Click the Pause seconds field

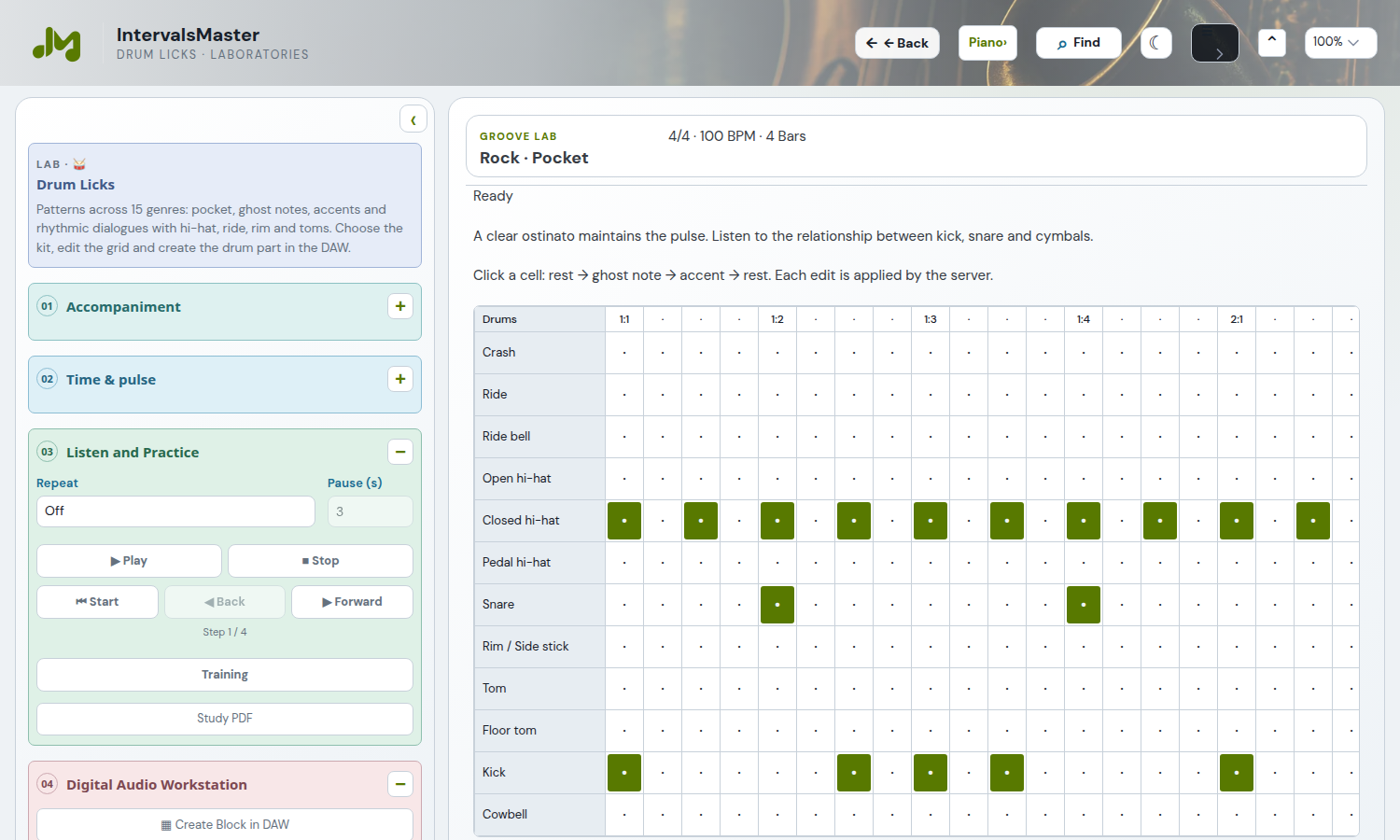pyautogui.click(x=371, y=511)
